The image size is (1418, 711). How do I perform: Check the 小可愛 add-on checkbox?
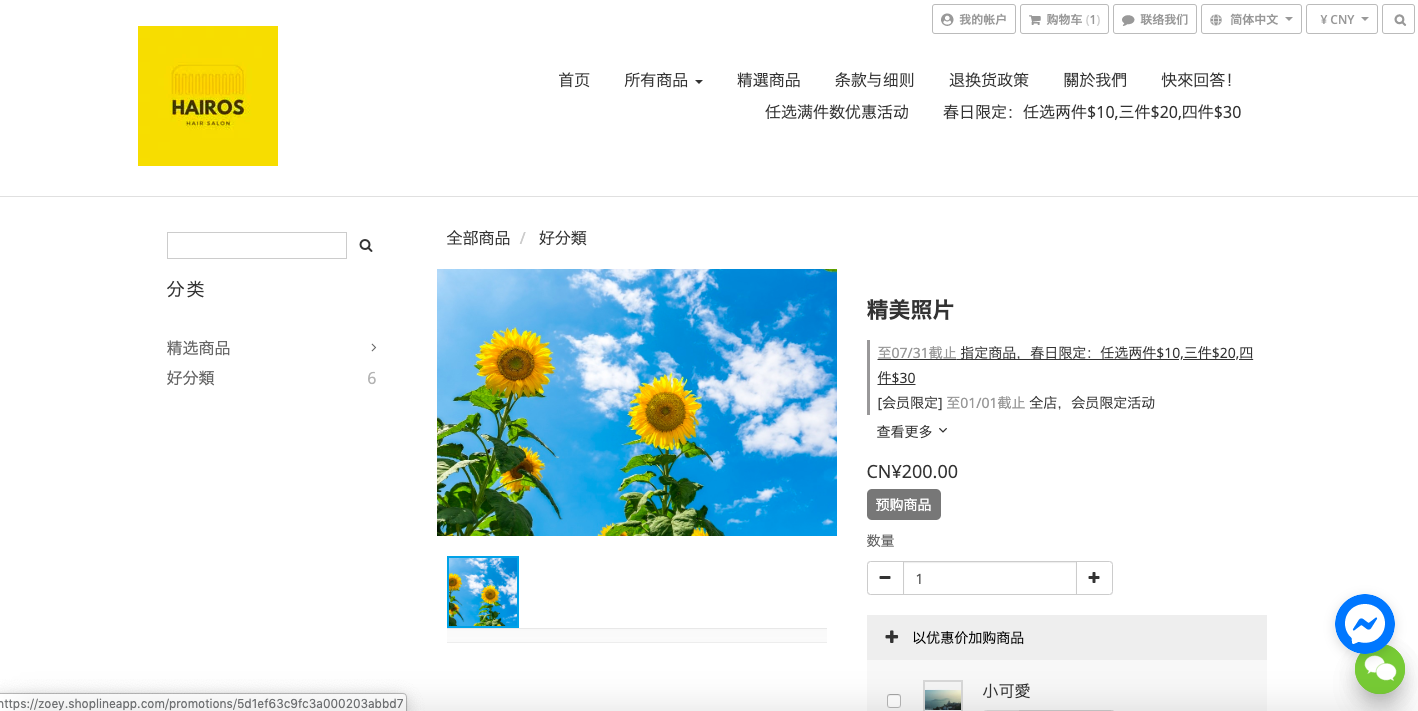point(894,701)
